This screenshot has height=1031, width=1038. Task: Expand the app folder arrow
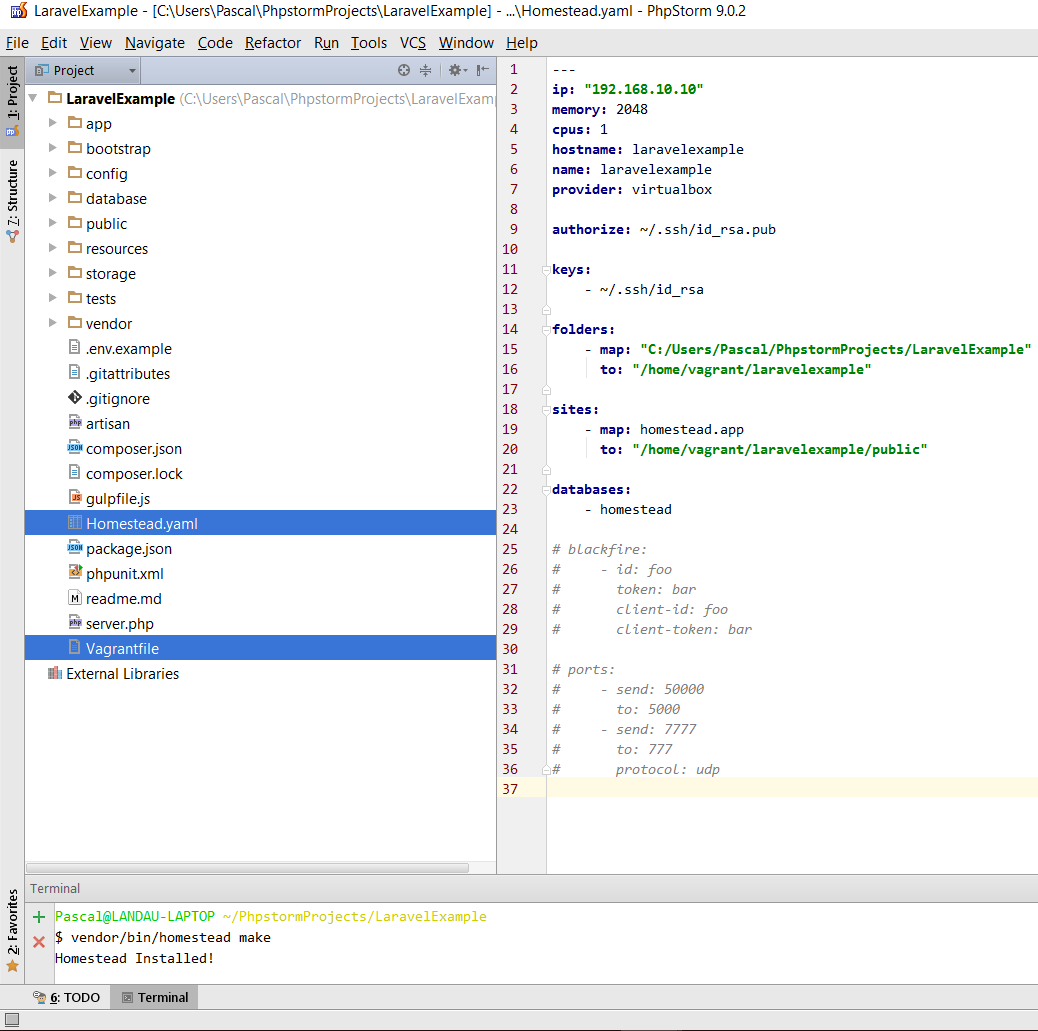click(52, 123)
